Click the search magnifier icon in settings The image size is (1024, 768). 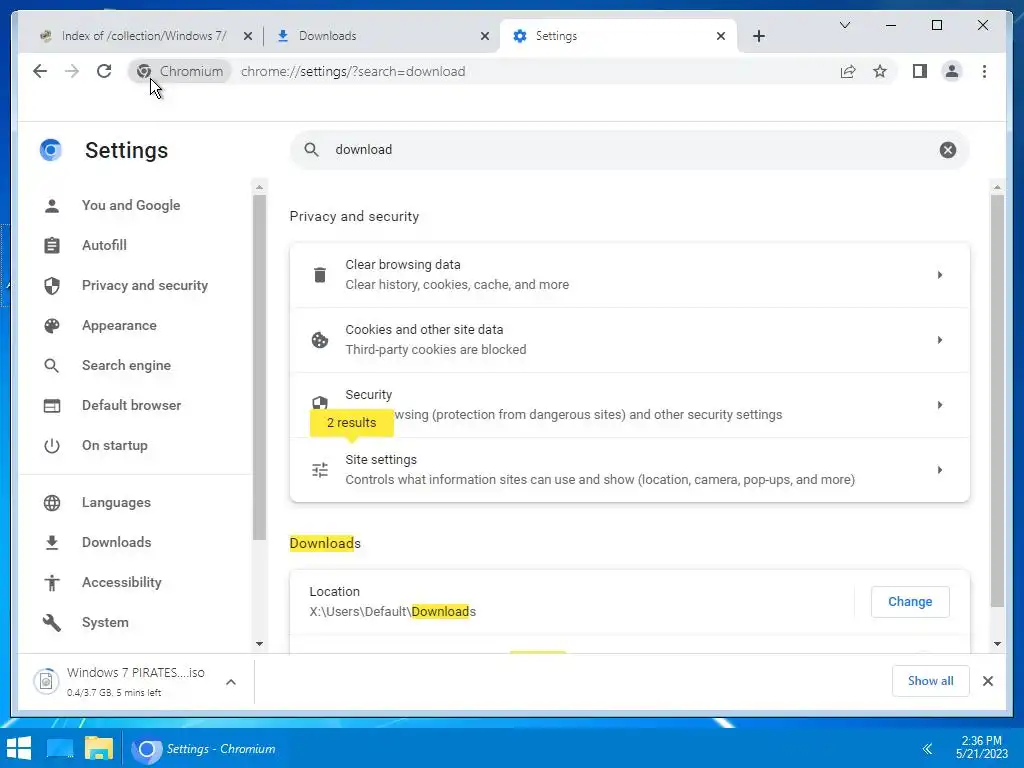click(312, 150)
